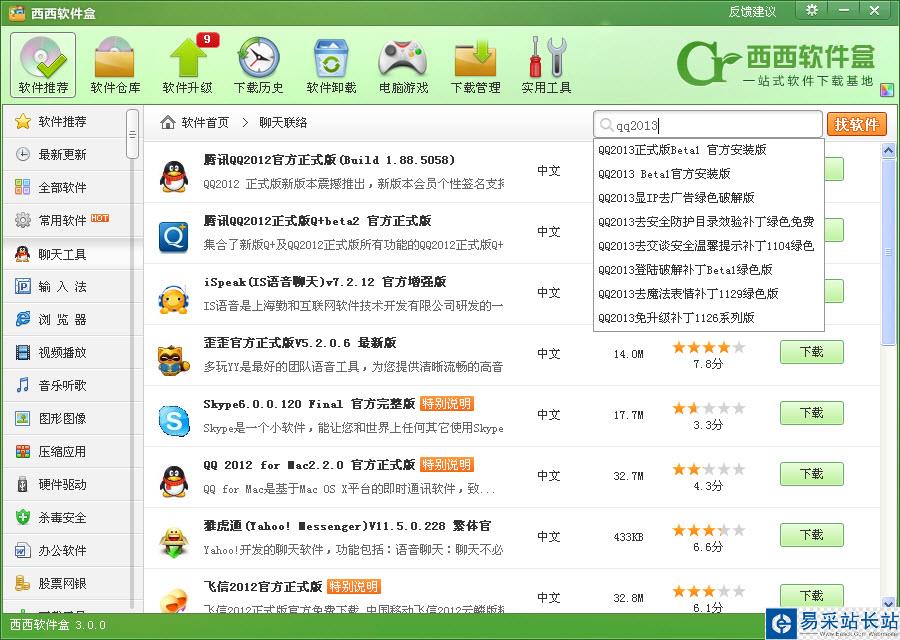Select 音乐听歌 category
The width and height of the screenshot is (900, 640).
point(65,385)
